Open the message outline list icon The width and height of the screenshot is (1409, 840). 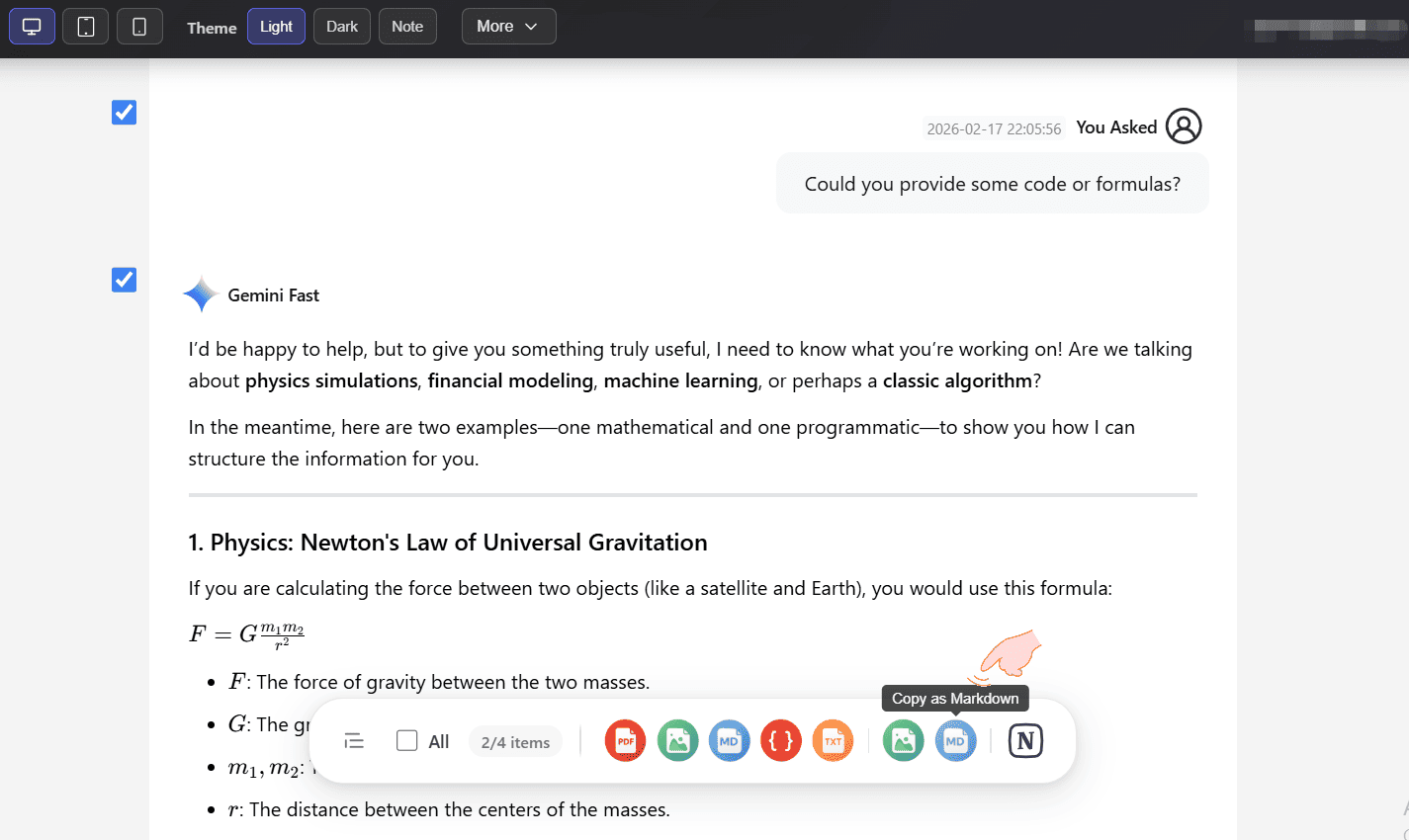(353, 740)
